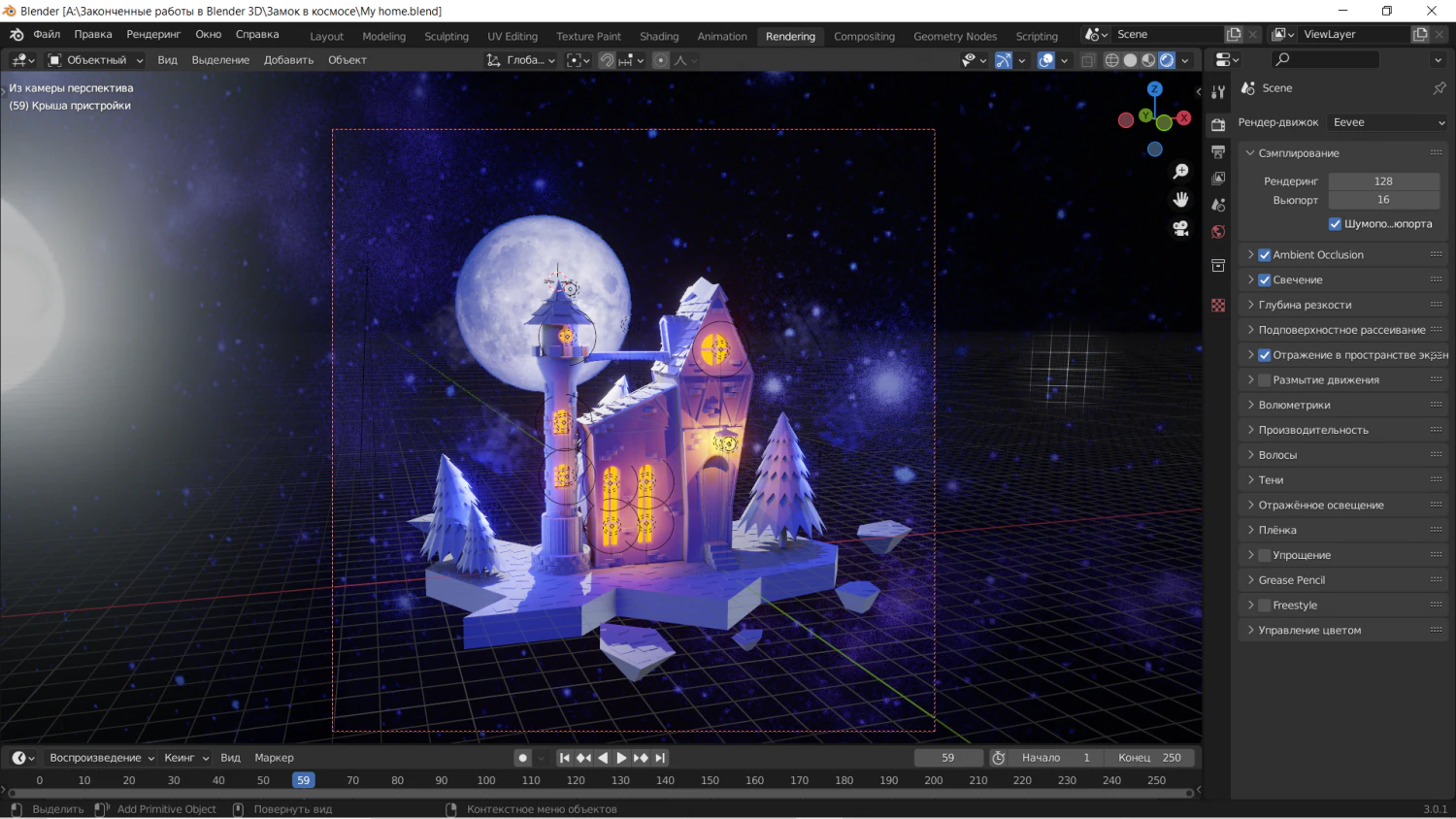Screen dimensions: 1456x819
Task: Switch to the Geometry Nodes workspace tab
Action: click(955, 36)
